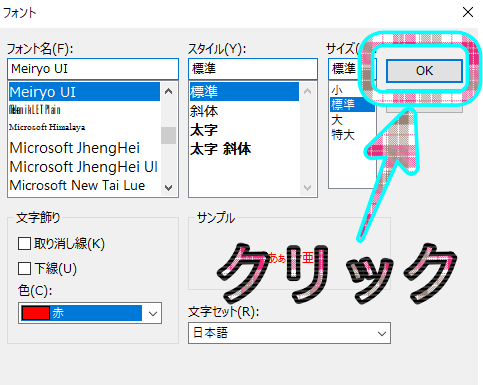Click the OK button

pos(424,71)
